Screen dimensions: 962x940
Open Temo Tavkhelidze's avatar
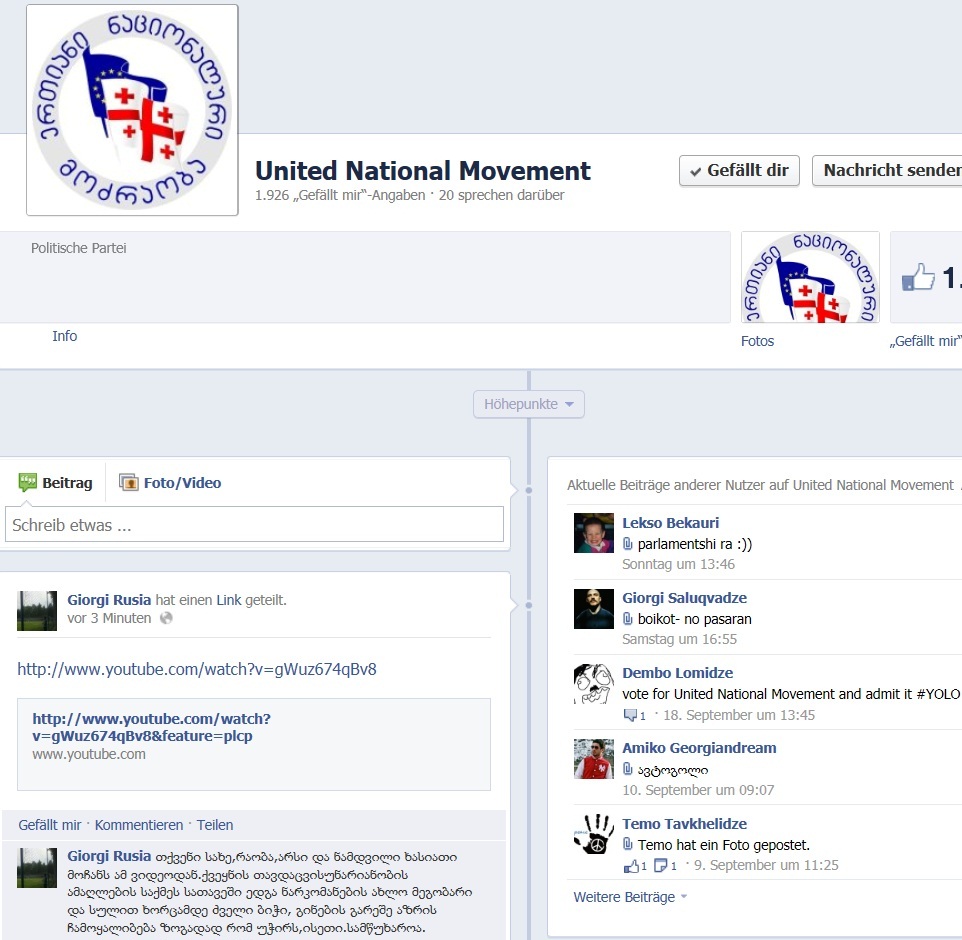tap(593, 834)
